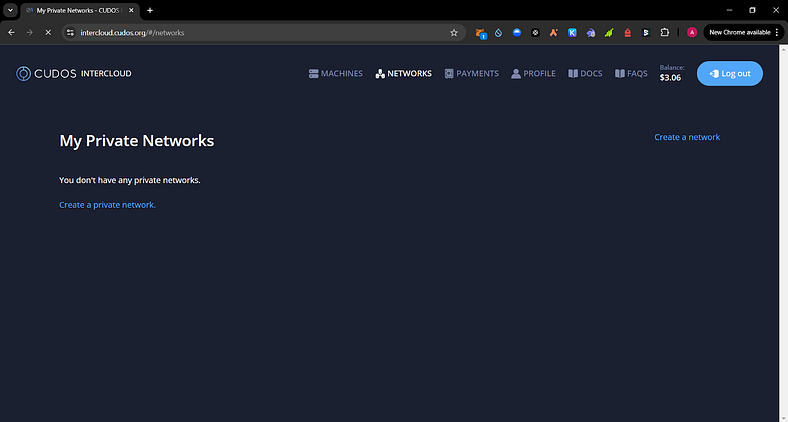Screen dimensions: 788x422
Task: Click the Create a network link
Action: click(687, 137)
